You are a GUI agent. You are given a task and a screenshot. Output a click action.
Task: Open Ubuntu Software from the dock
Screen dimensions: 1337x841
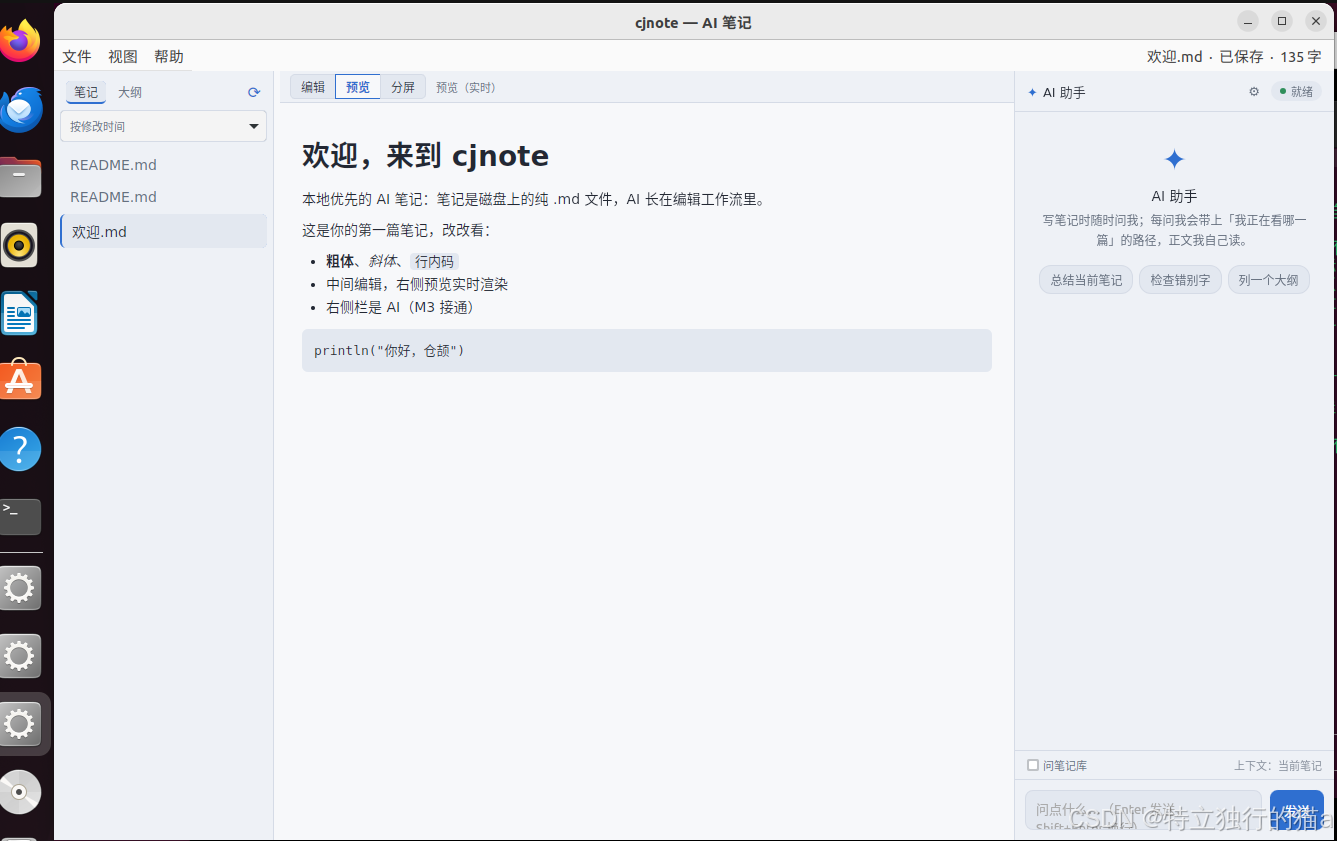tap(20, 381)
